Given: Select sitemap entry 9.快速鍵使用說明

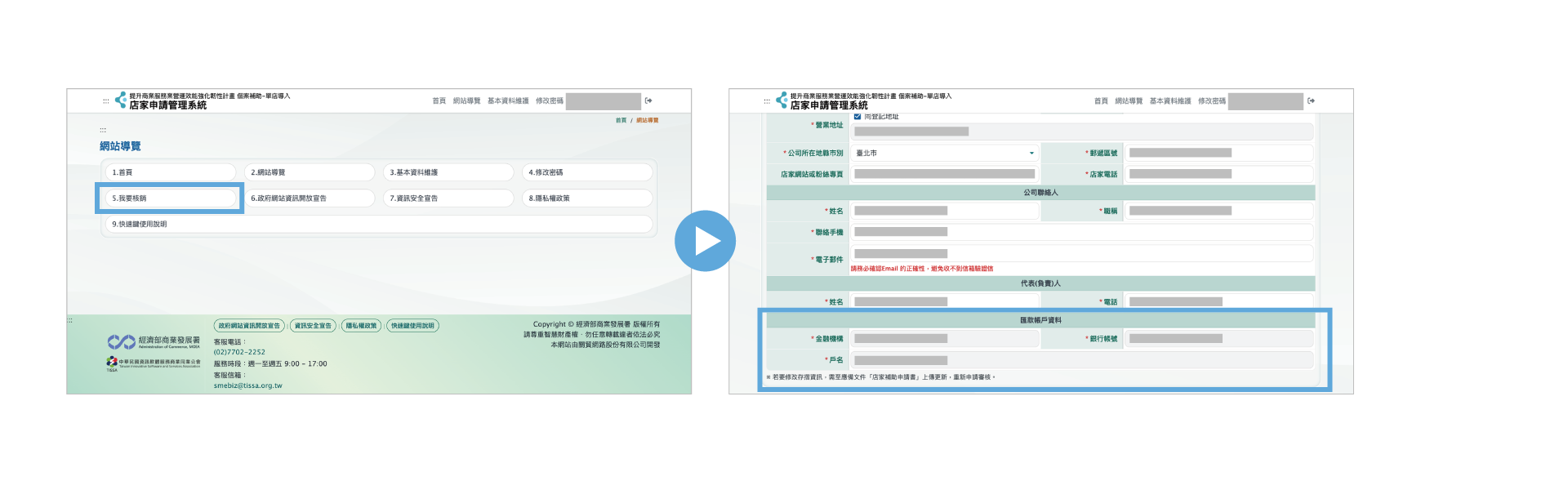Looking at the screenshot, I should [379, 224].
